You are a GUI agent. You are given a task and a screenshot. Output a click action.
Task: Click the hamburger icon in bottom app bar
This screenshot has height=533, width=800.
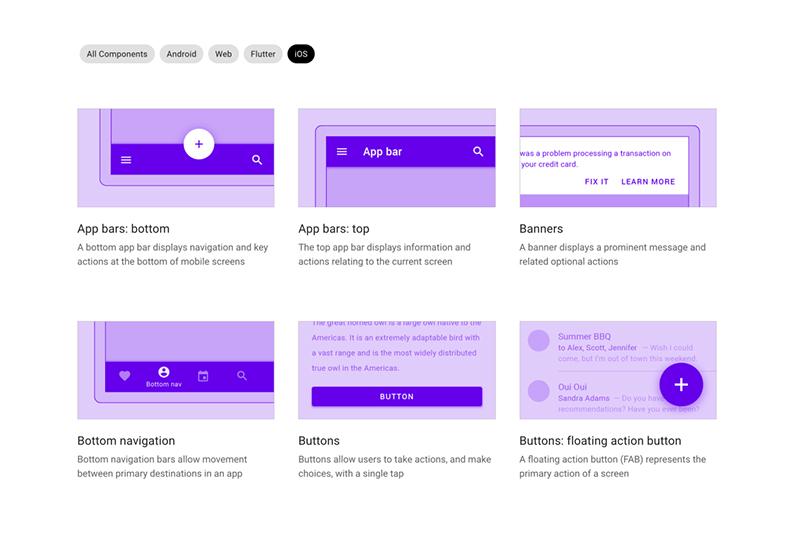pyautogui.click(x=126, y=160)
